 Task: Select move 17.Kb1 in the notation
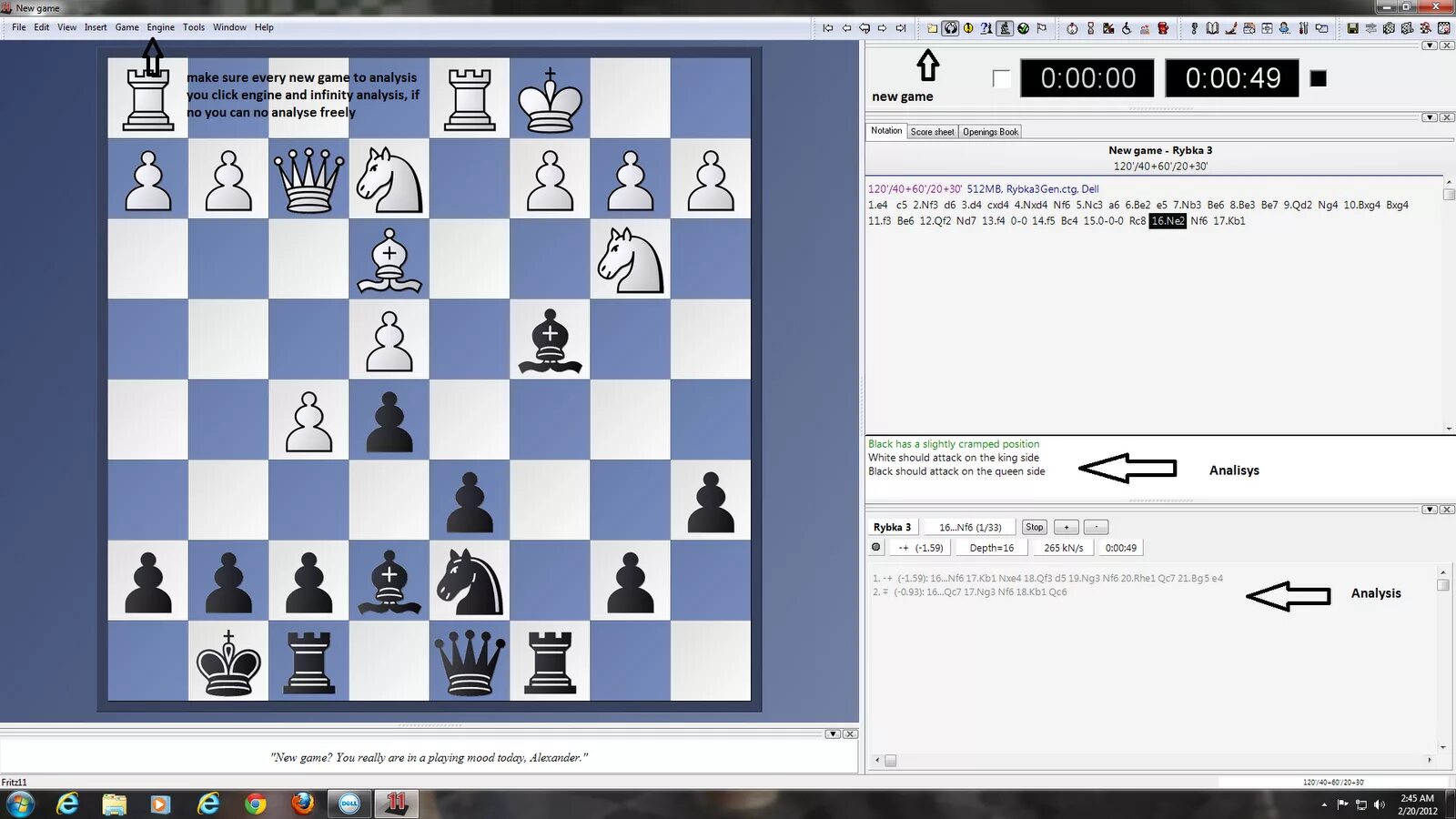coord(1228,221)
